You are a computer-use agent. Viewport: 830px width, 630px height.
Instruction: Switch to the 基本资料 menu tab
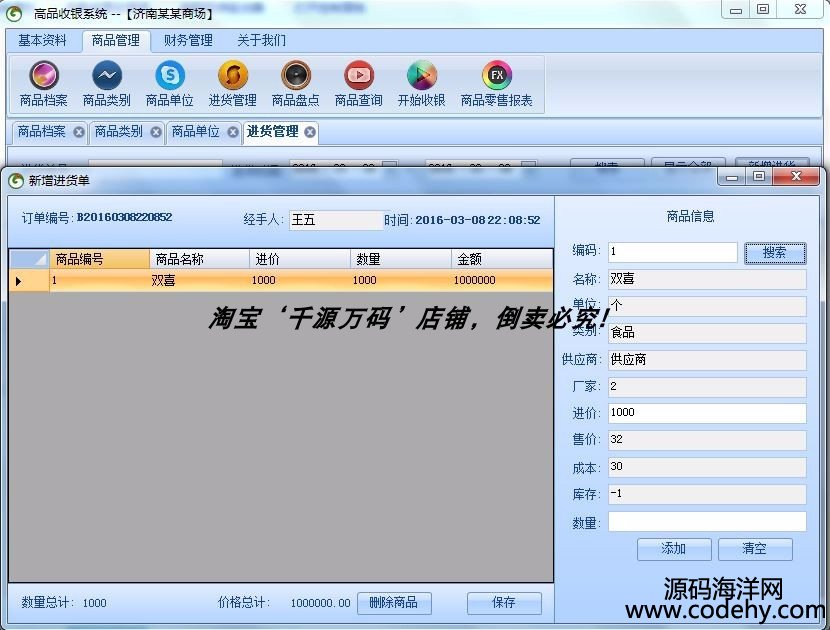pos(43,41)
